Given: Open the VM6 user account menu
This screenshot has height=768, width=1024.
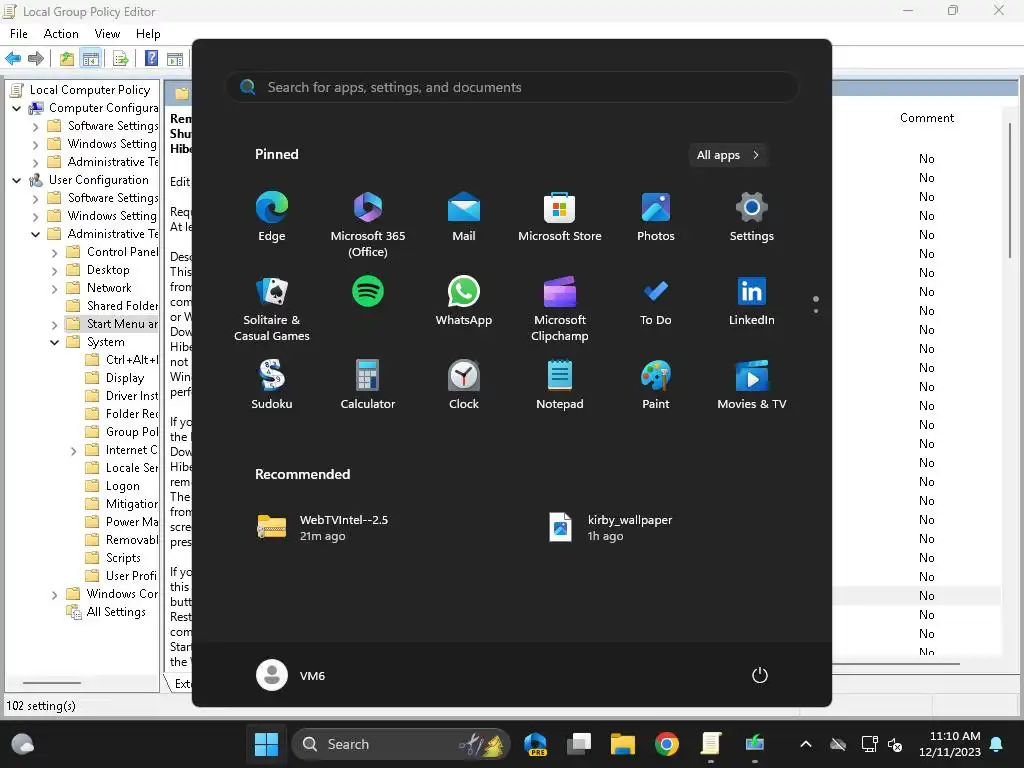Looking at the screenshot, I should [x=291, y=675].
